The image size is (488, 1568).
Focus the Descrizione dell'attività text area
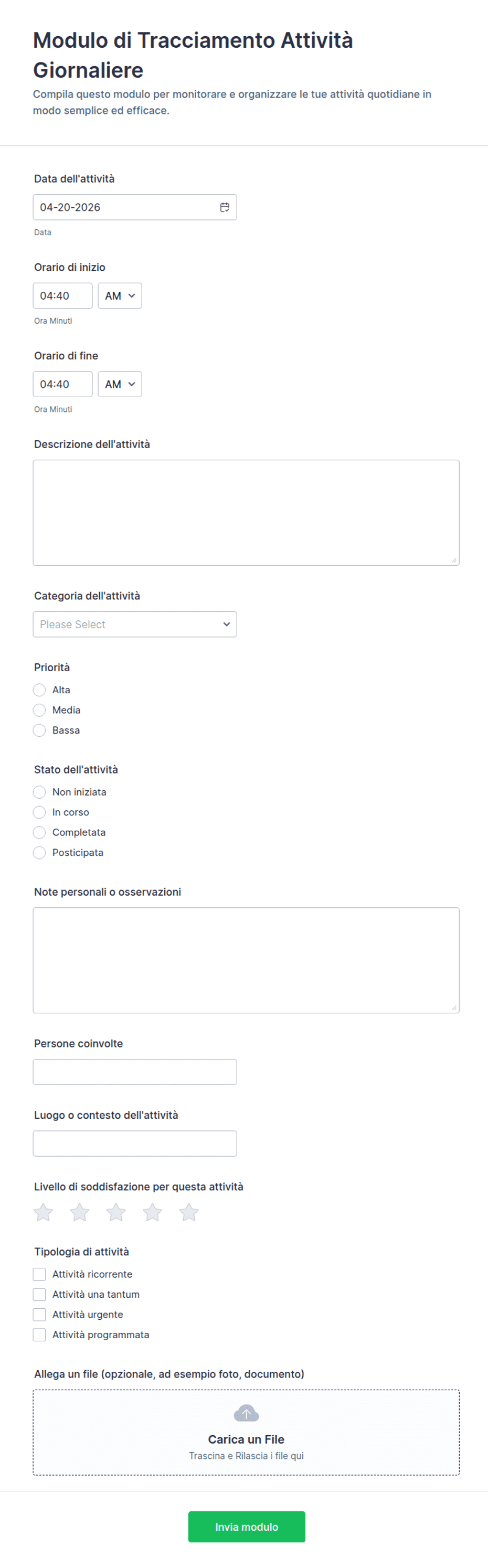pos(246,513)
